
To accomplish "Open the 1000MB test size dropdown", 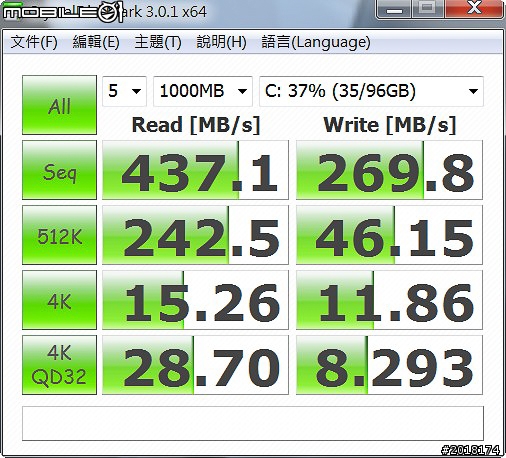I will pos(203,91).
